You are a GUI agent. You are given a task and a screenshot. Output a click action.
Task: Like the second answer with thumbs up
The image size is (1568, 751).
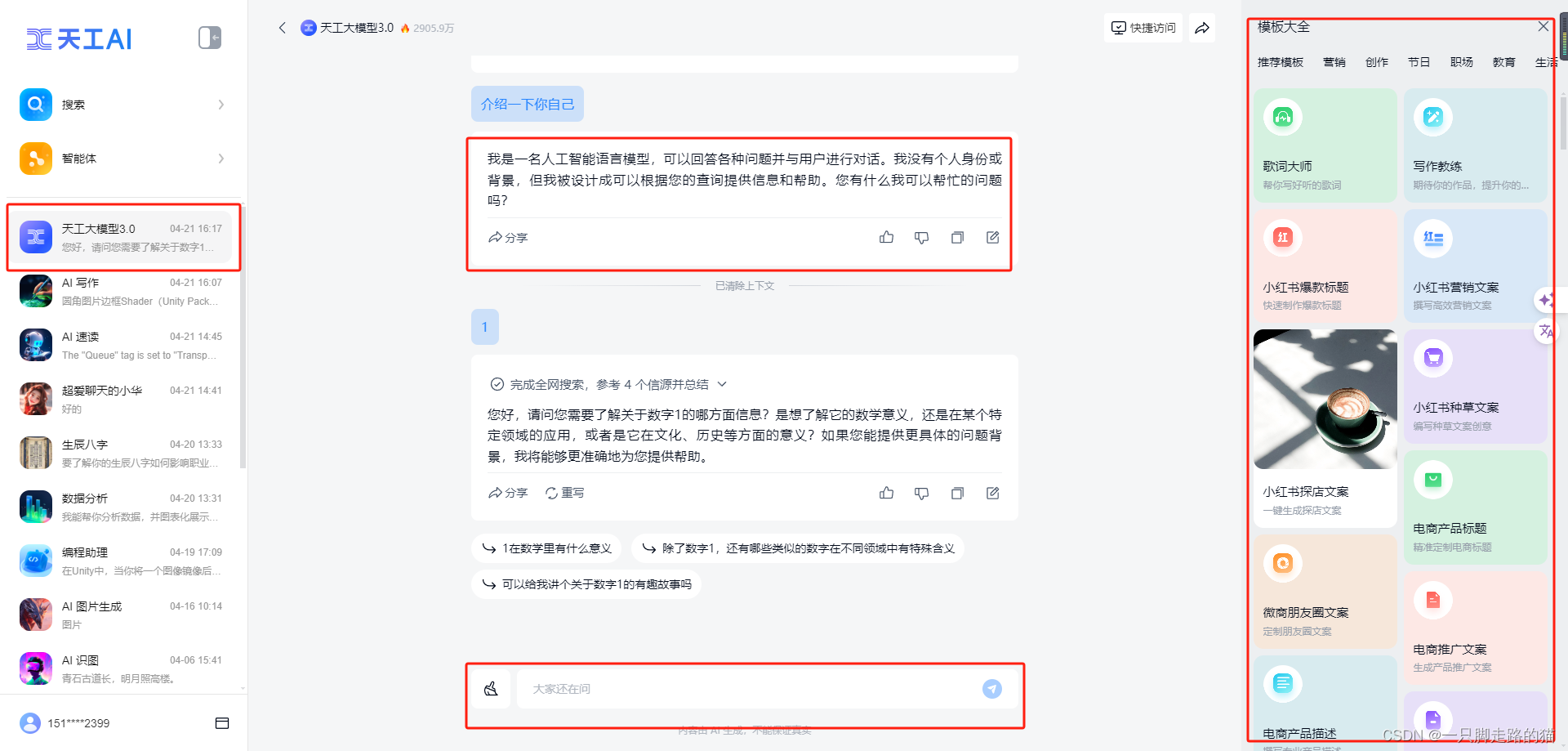(x=887, y=493)
